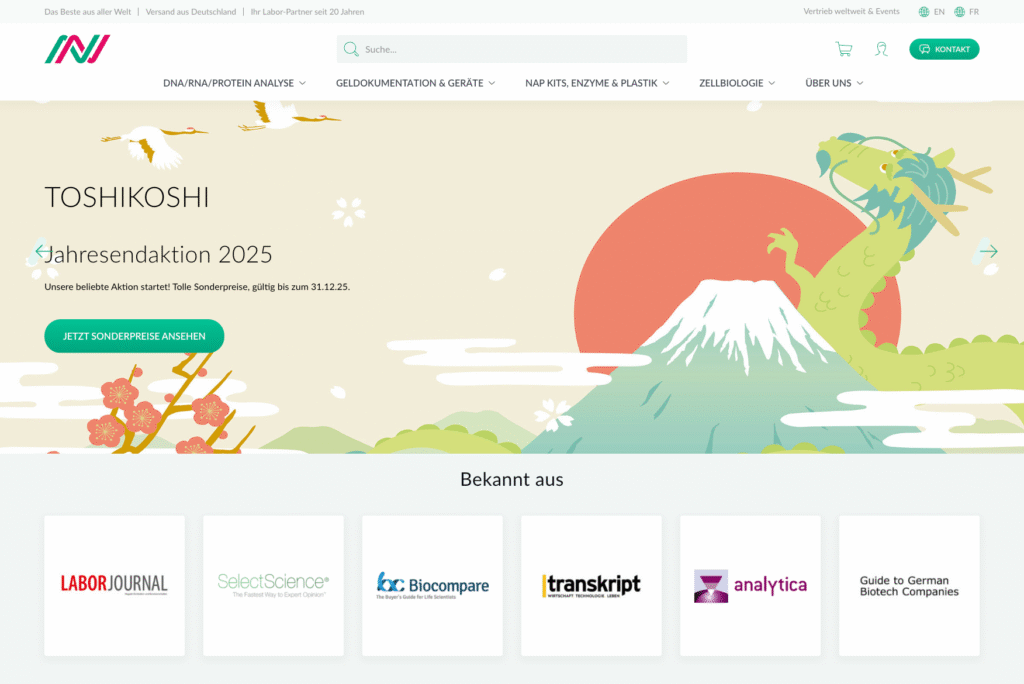The width and height of the screenshot is (1024, 684).
Task: Open Vertrieb weltweit & Events link
Action: [851, 12]
